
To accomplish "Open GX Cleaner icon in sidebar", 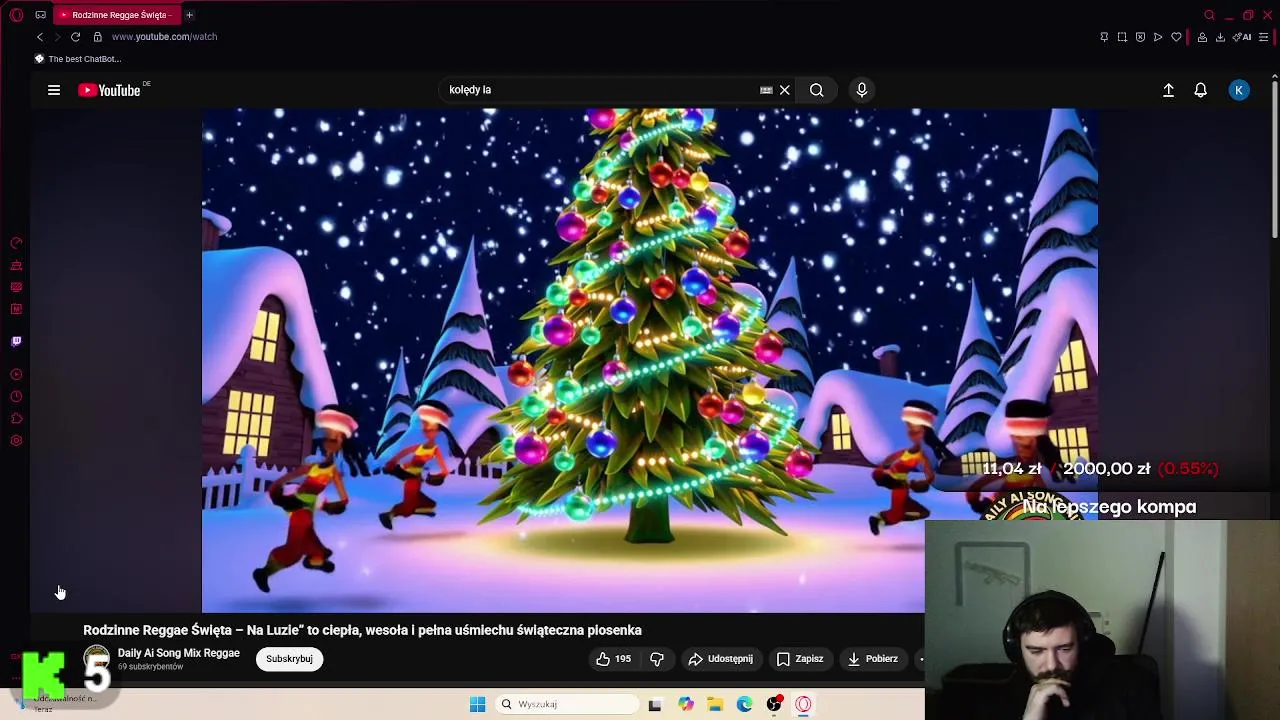I will click(x=16, y=266).
